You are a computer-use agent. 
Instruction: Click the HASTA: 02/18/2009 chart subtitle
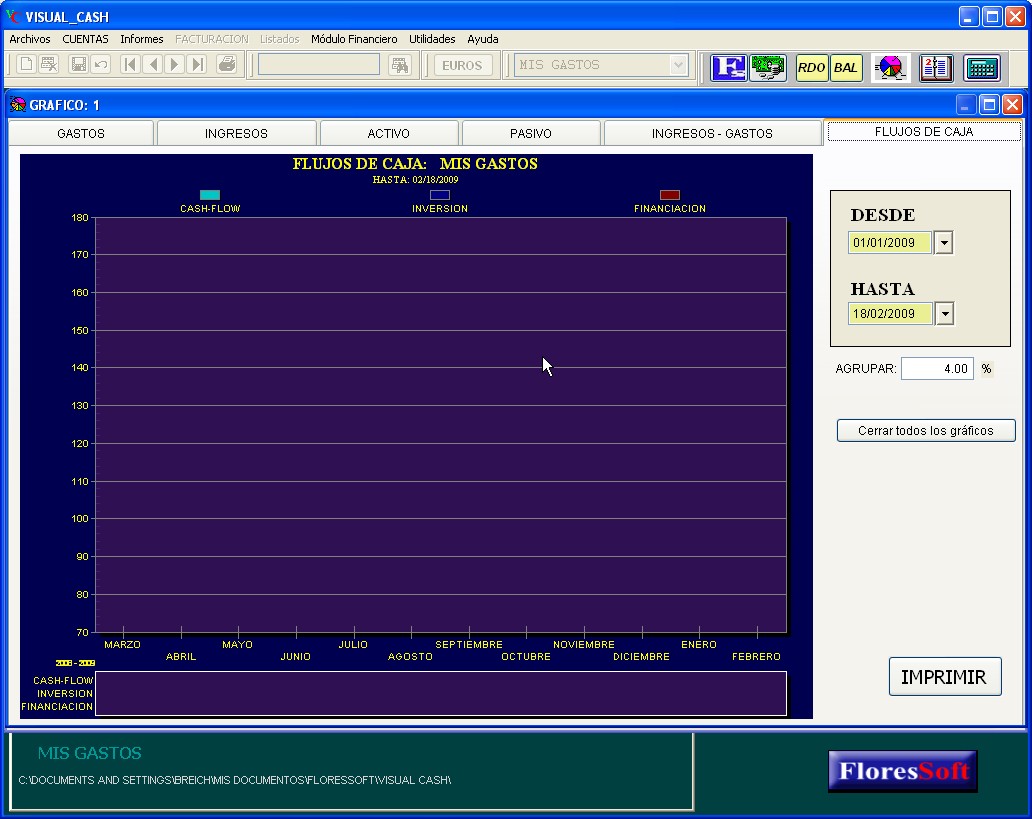pos(415,180)
